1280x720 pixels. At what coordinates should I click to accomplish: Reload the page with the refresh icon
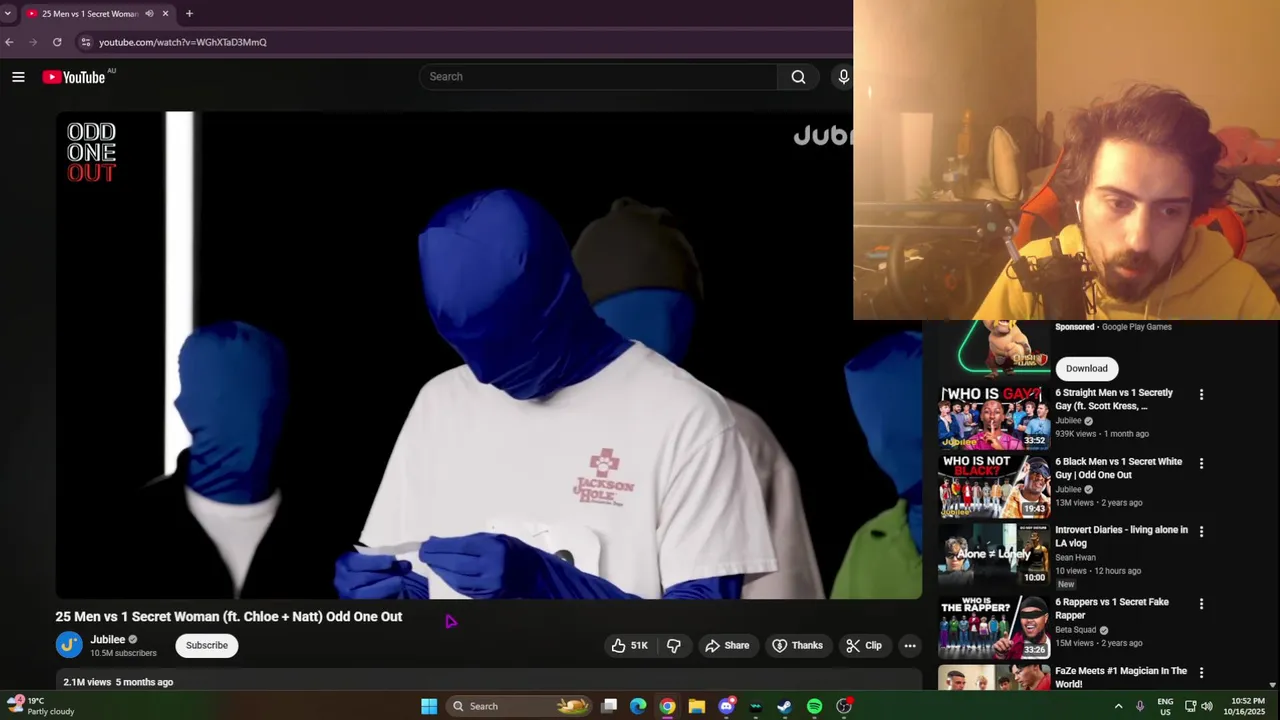coord(57,42)
